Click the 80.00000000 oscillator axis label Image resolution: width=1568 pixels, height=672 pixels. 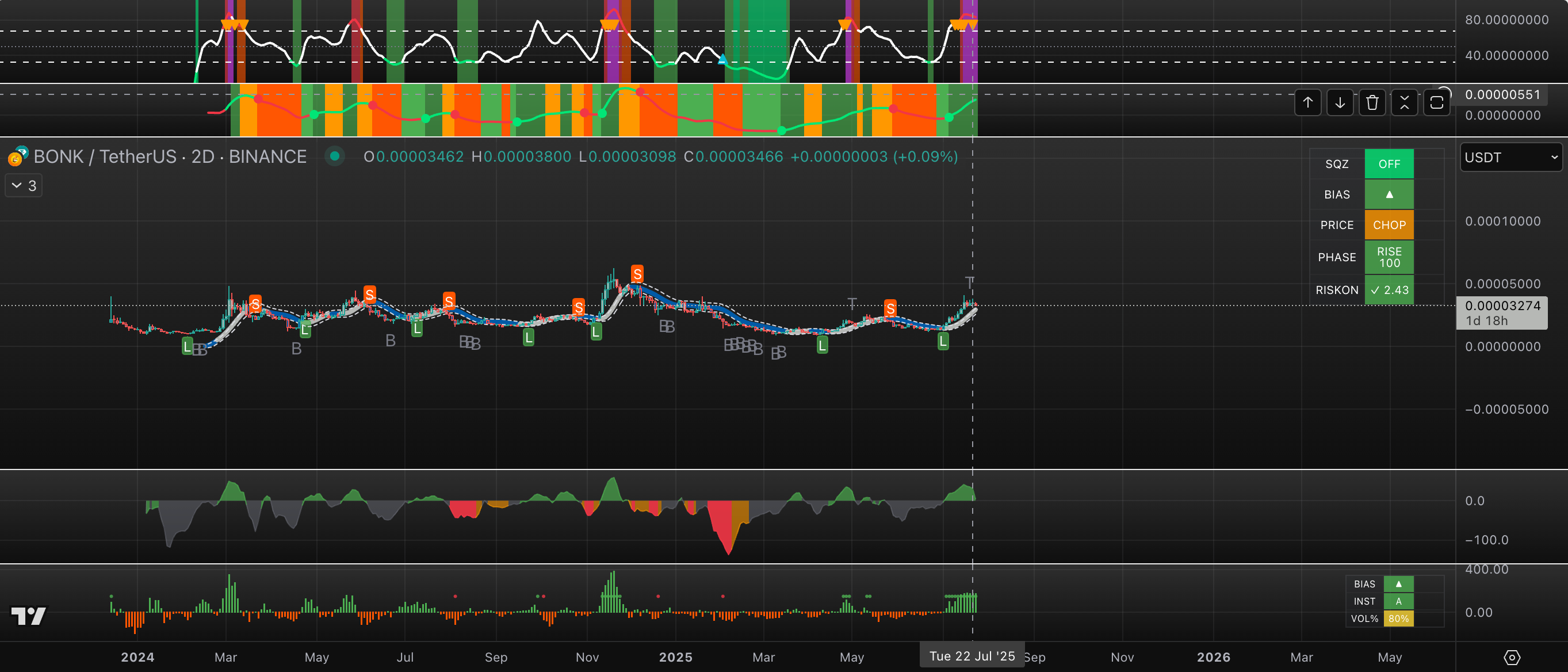coord(1506,20)
